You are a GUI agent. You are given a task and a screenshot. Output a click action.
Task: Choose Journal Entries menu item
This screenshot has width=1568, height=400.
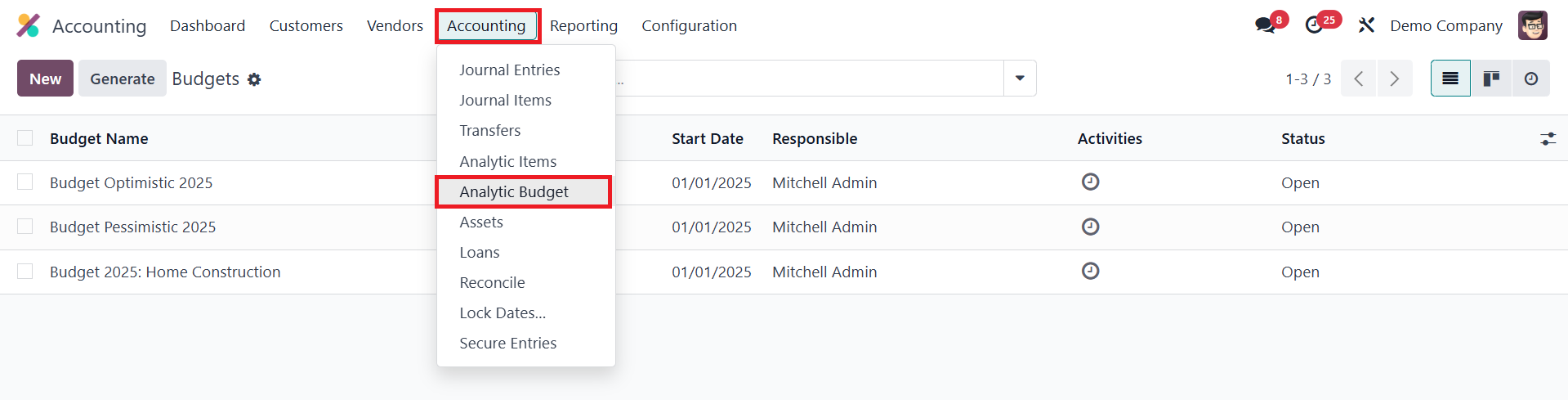coord(509,70)
